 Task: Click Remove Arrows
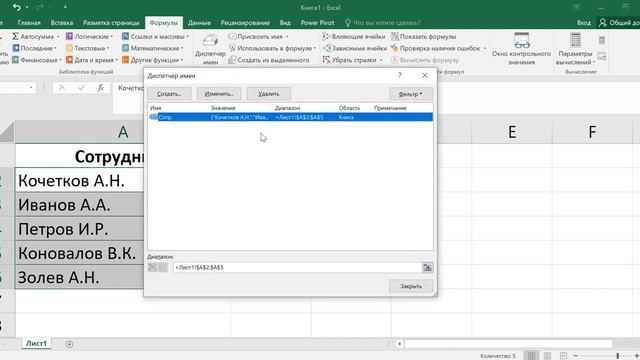(x=353, y=60)
